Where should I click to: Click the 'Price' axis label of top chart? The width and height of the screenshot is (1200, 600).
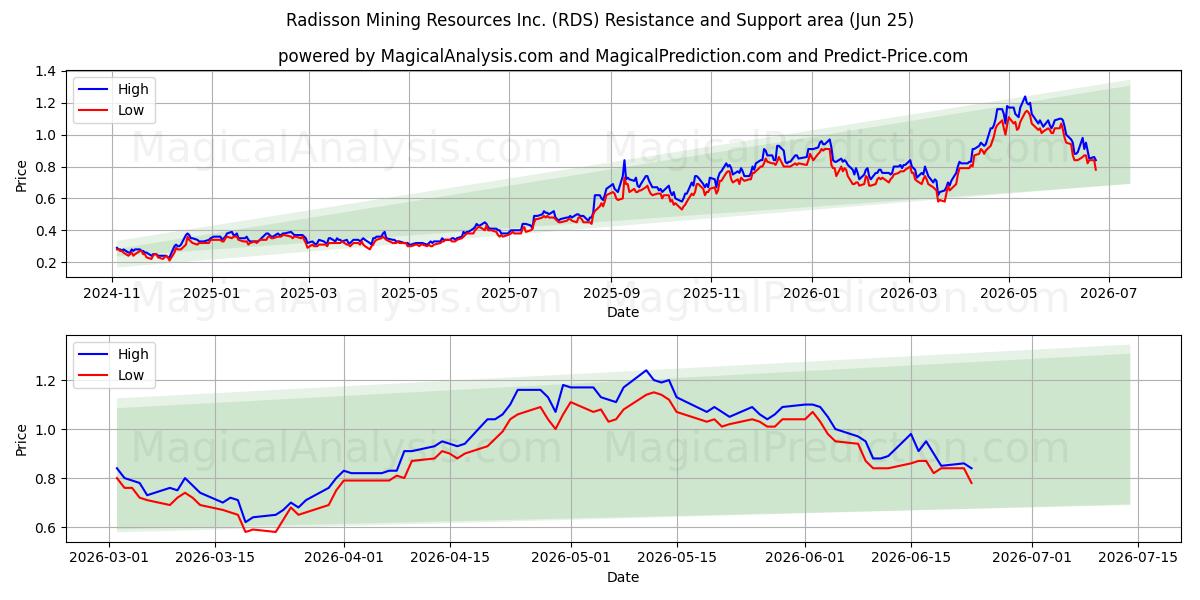(22, 175)
